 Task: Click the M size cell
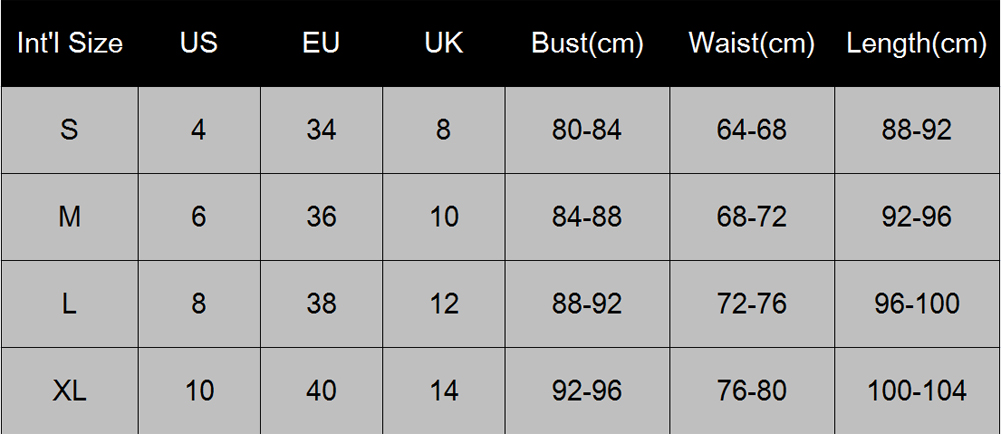tap(70, 217)
